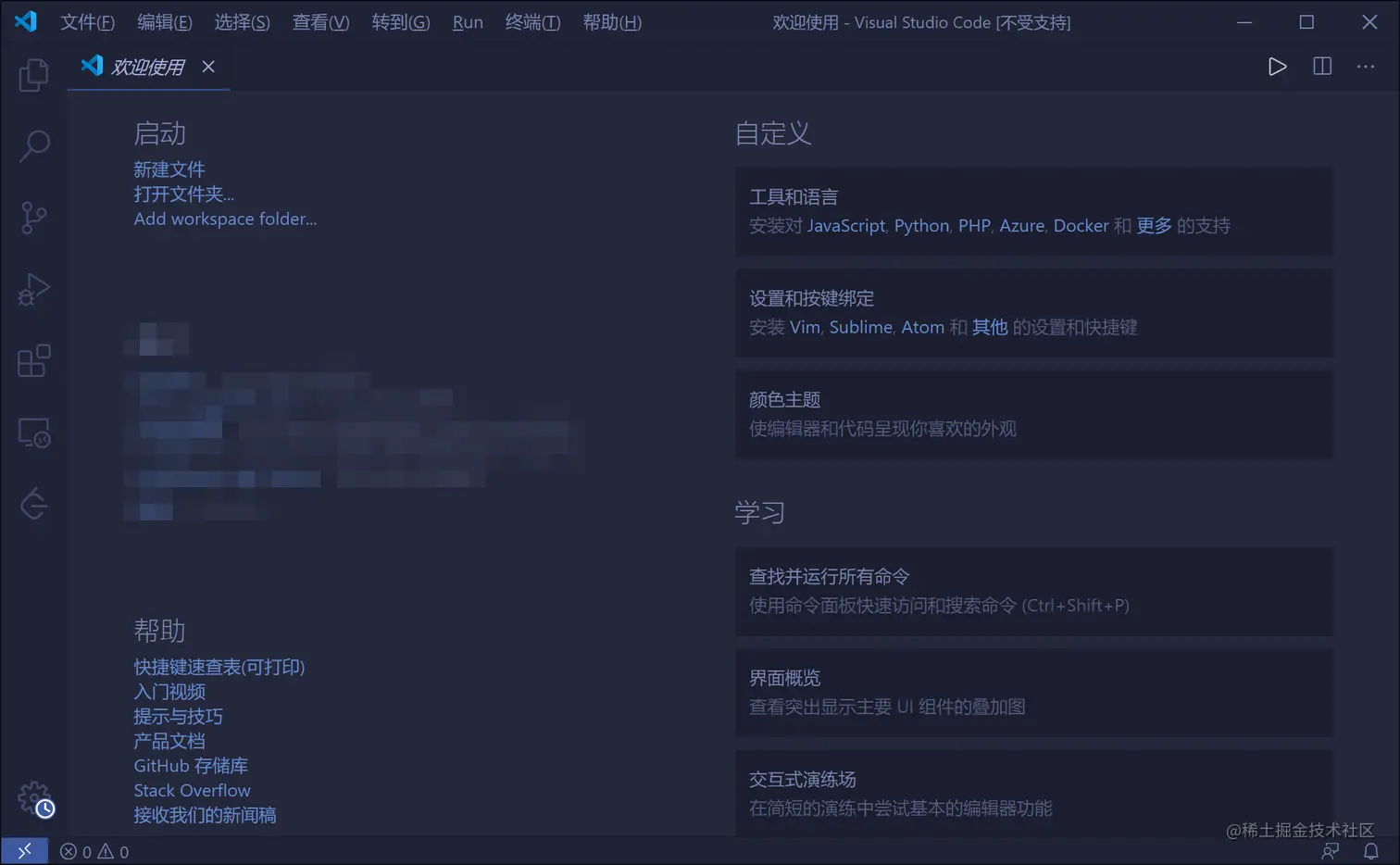Click the 新建文件 link
This screenshot has height=865, width=1400.
169,169
